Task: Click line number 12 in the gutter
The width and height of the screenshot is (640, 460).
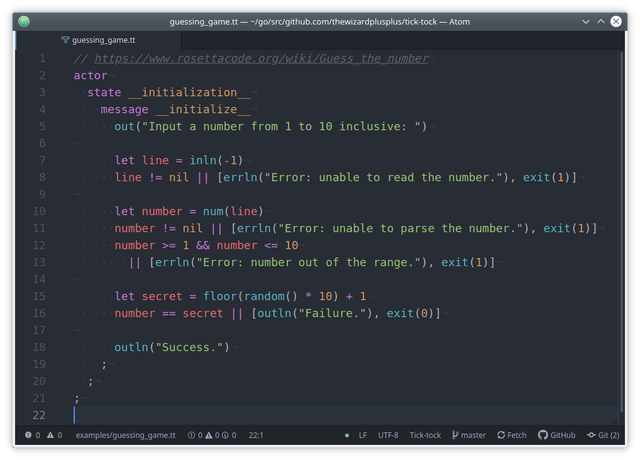Action: [x=39, y=245]
